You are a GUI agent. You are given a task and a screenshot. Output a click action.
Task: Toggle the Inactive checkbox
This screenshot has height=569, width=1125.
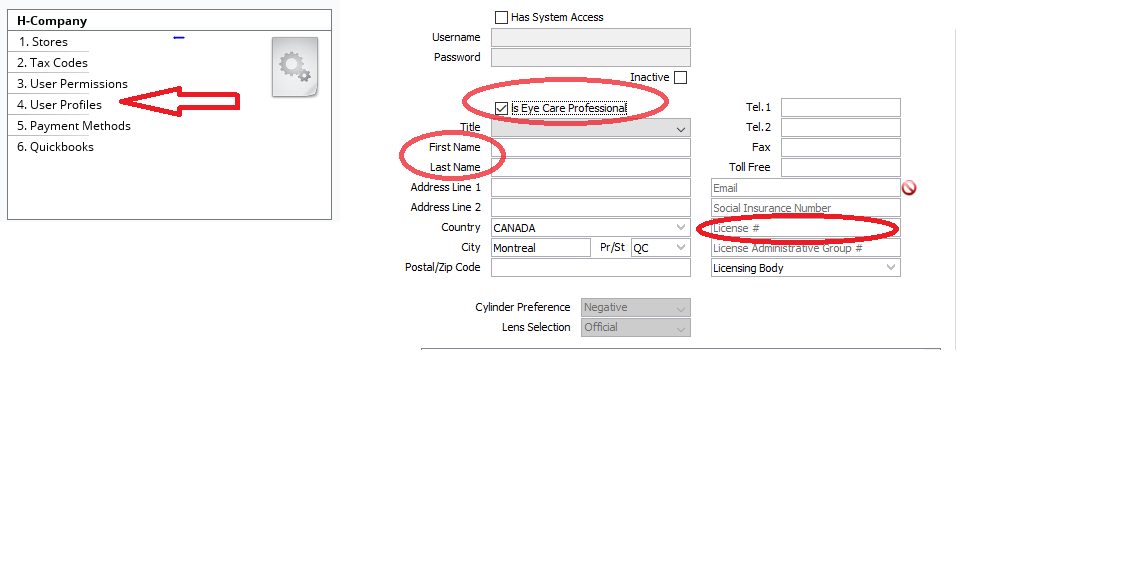click(x=681, y=78)
